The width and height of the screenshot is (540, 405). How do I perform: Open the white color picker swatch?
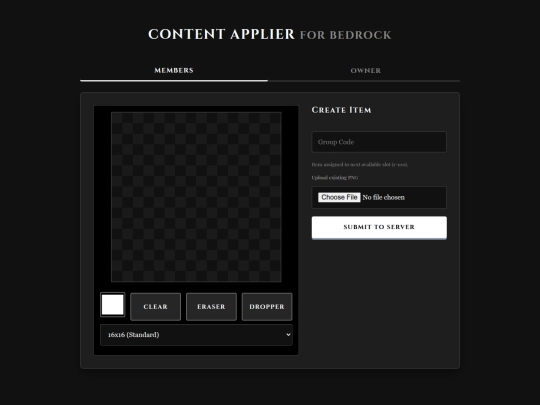(x=113, y=304)
